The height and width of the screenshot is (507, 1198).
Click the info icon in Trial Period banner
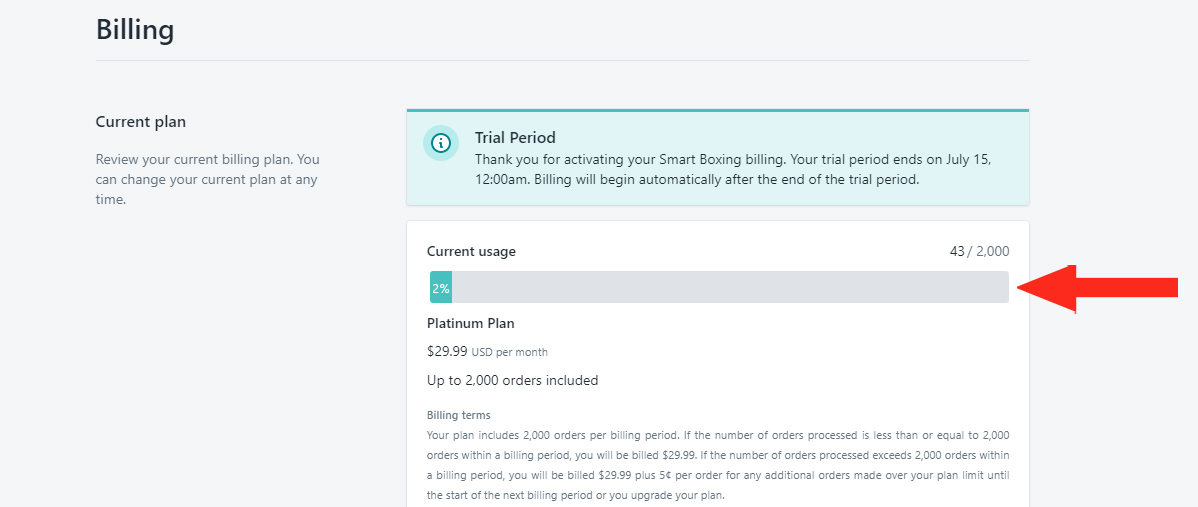[440, 143]
